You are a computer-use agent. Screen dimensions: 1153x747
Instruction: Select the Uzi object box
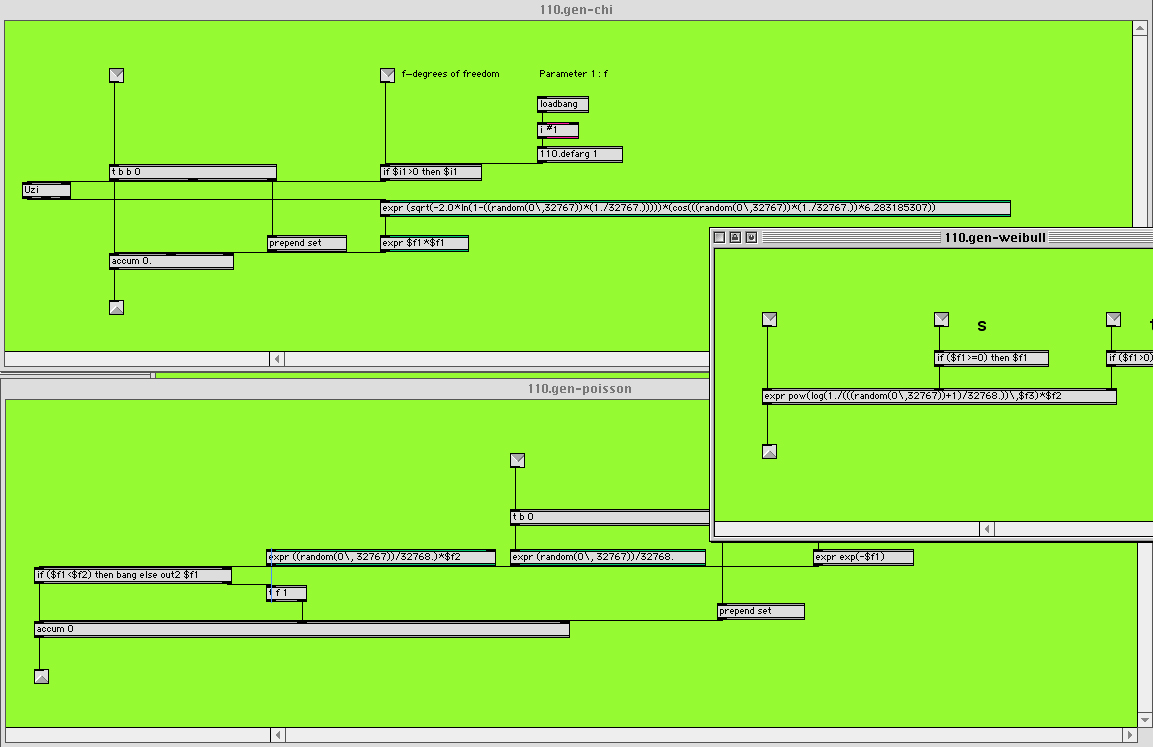pos(47,190)
